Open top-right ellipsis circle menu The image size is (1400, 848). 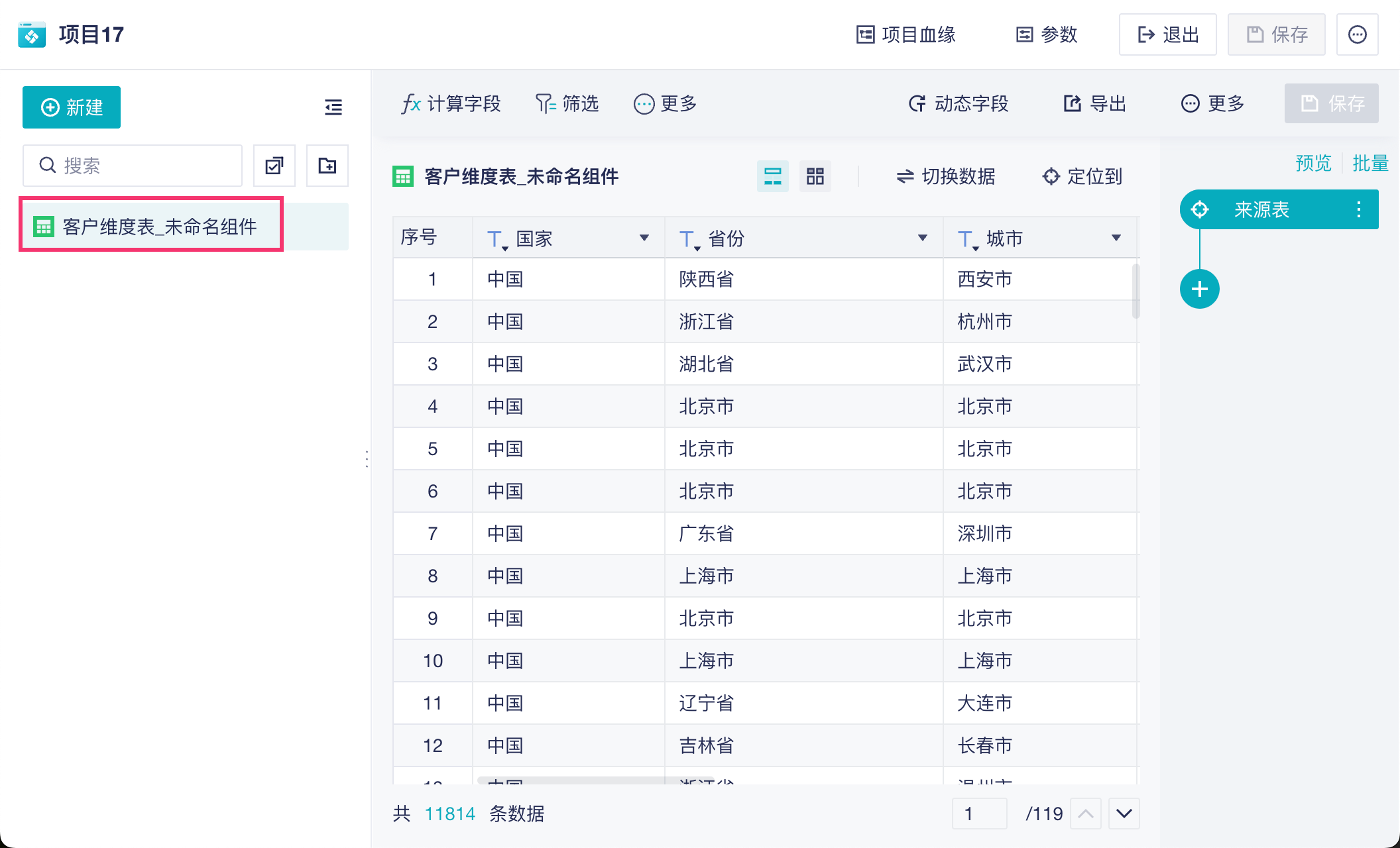[1357, 34]
